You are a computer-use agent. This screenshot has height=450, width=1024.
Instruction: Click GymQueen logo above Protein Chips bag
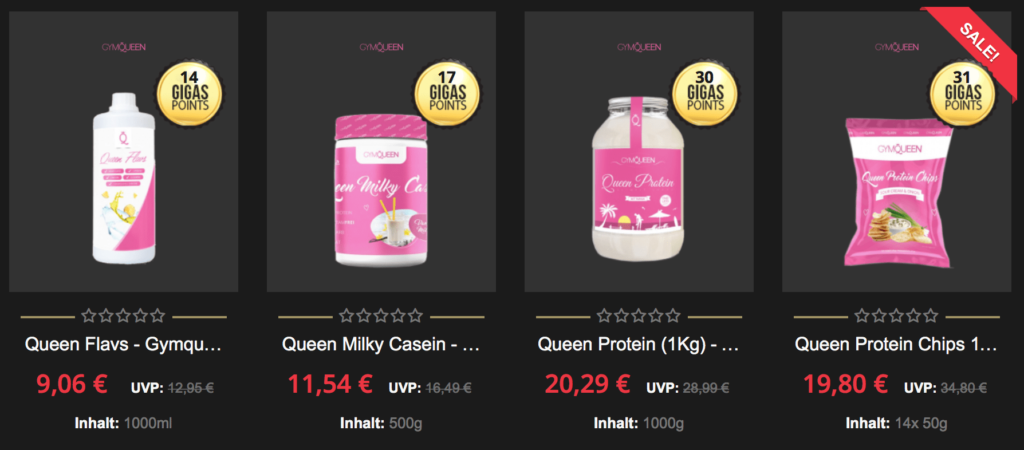(x=896, y=47)
